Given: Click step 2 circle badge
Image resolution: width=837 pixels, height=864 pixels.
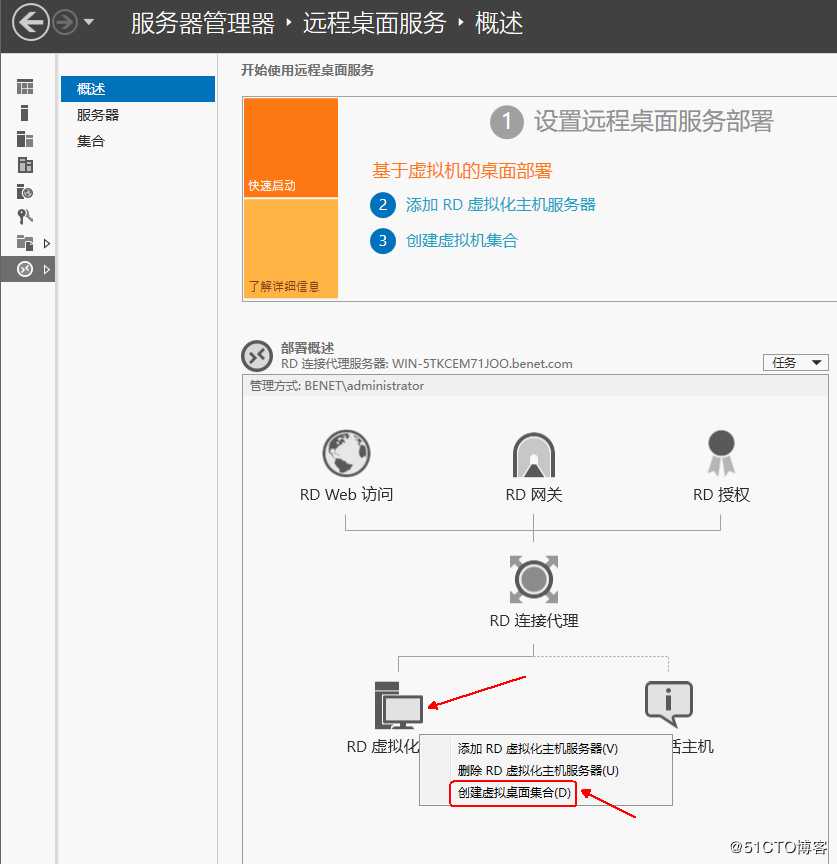Looking at the screenshot, I should tap(383, 205).
